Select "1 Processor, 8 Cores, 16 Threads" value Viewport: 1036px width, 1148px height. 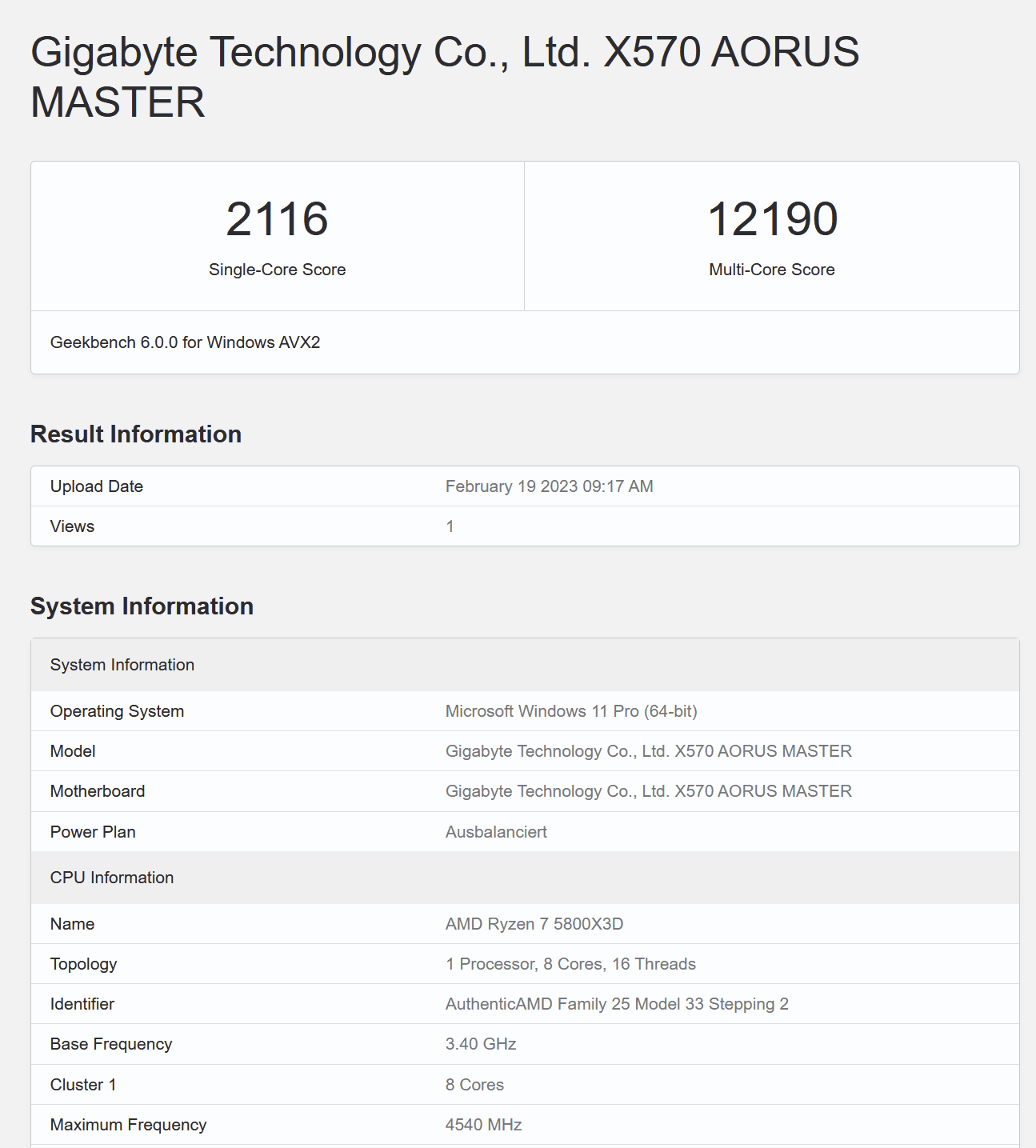coord(570,964)
